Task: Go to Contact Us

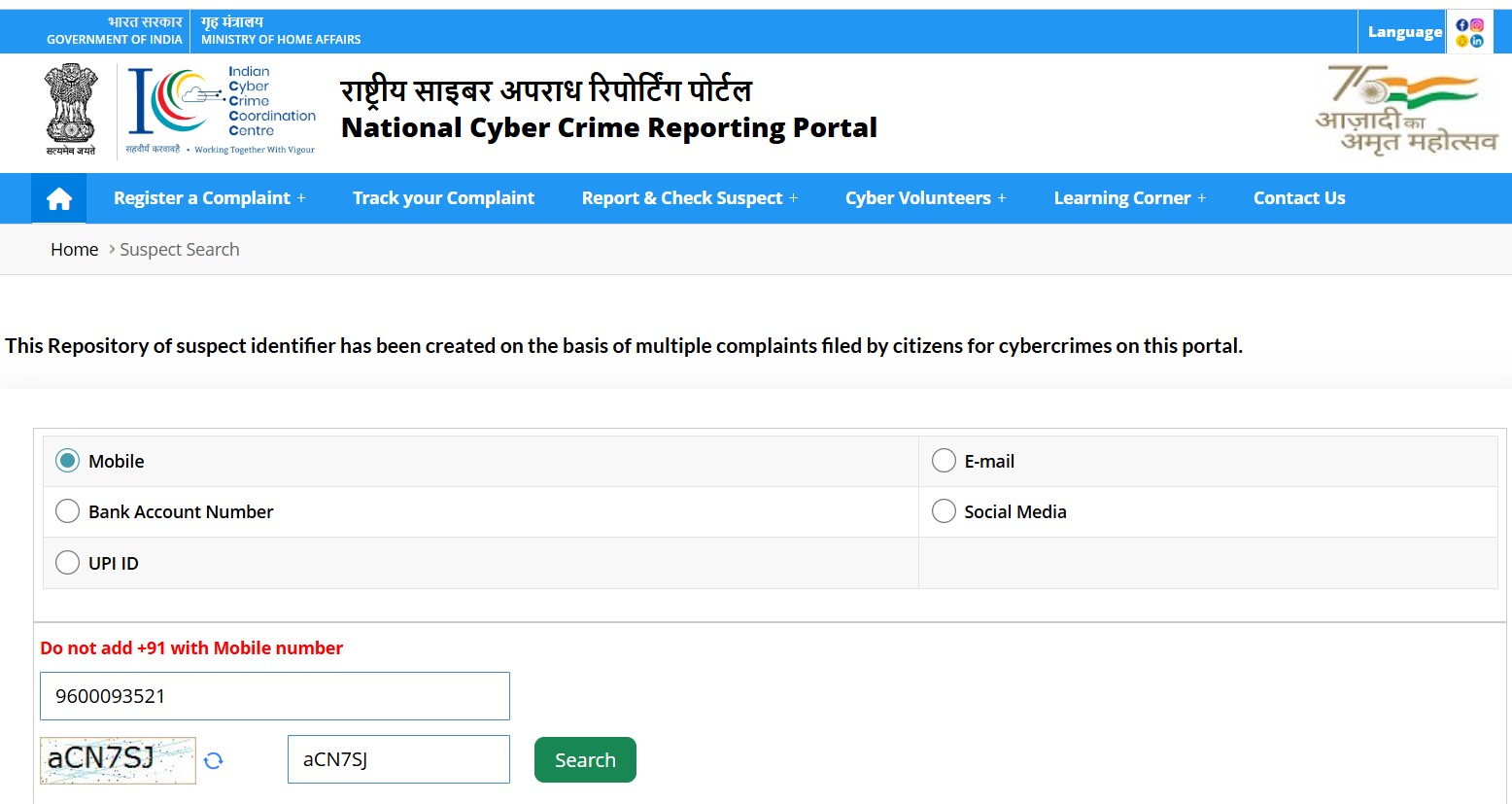Action: tap(1299, 198)
